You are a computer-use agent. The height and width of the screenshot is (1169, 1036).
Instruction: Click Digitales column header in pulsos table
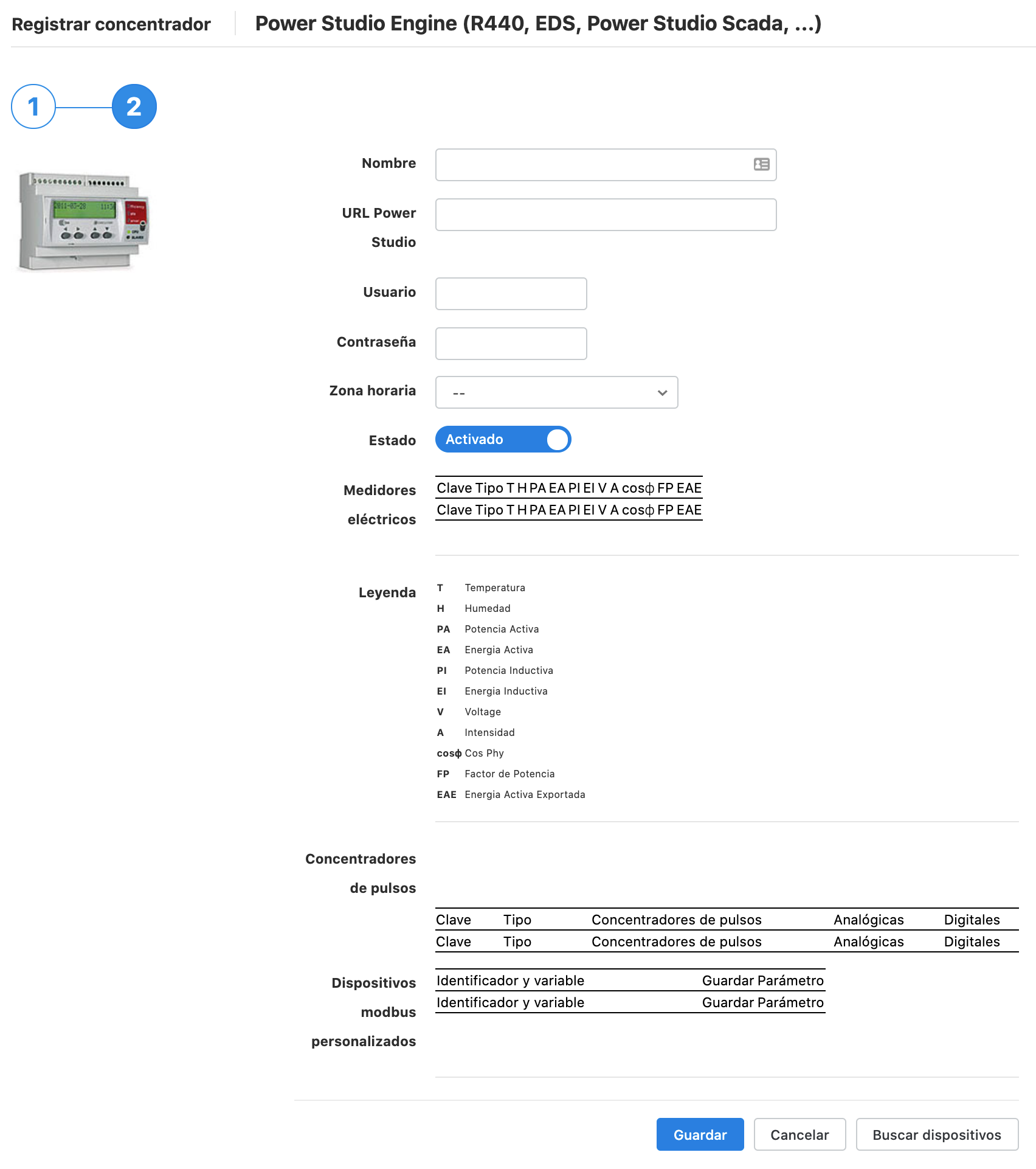point(972,920)
